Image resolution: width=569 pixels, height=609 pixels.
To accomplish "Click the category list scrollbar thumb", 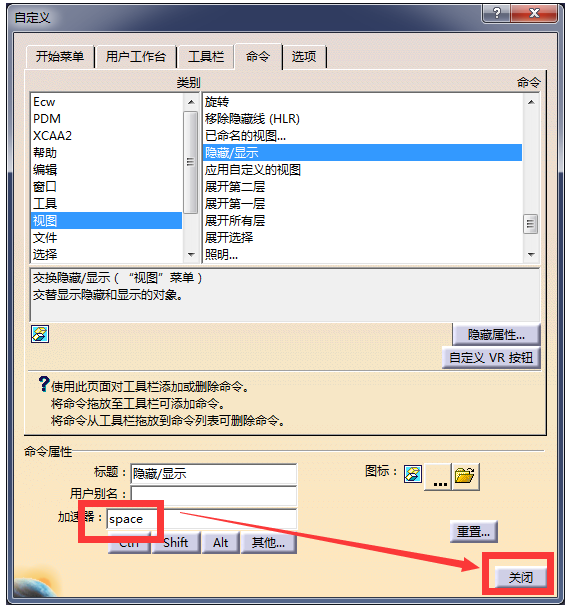I will coord(191,162).
